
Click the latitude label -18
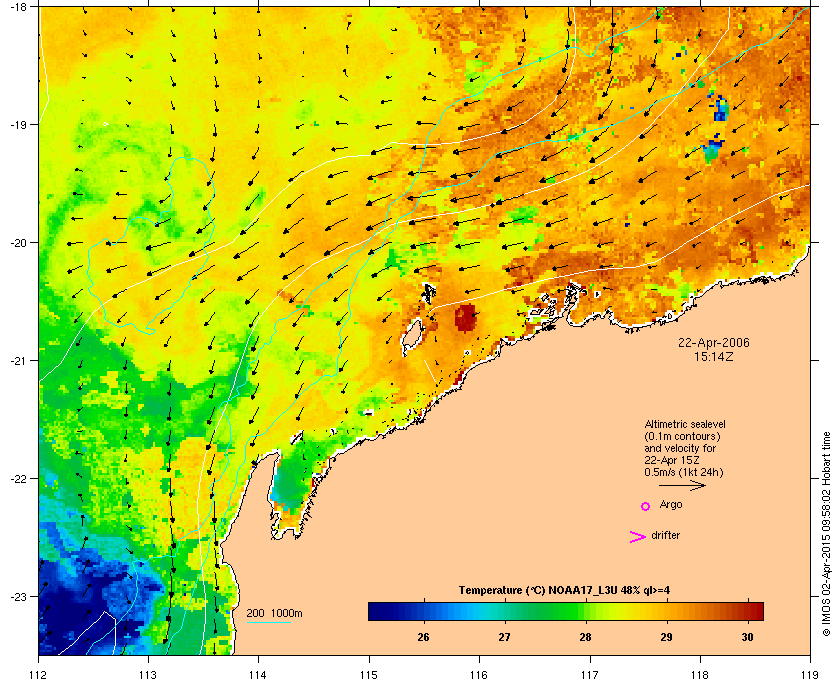18,6
